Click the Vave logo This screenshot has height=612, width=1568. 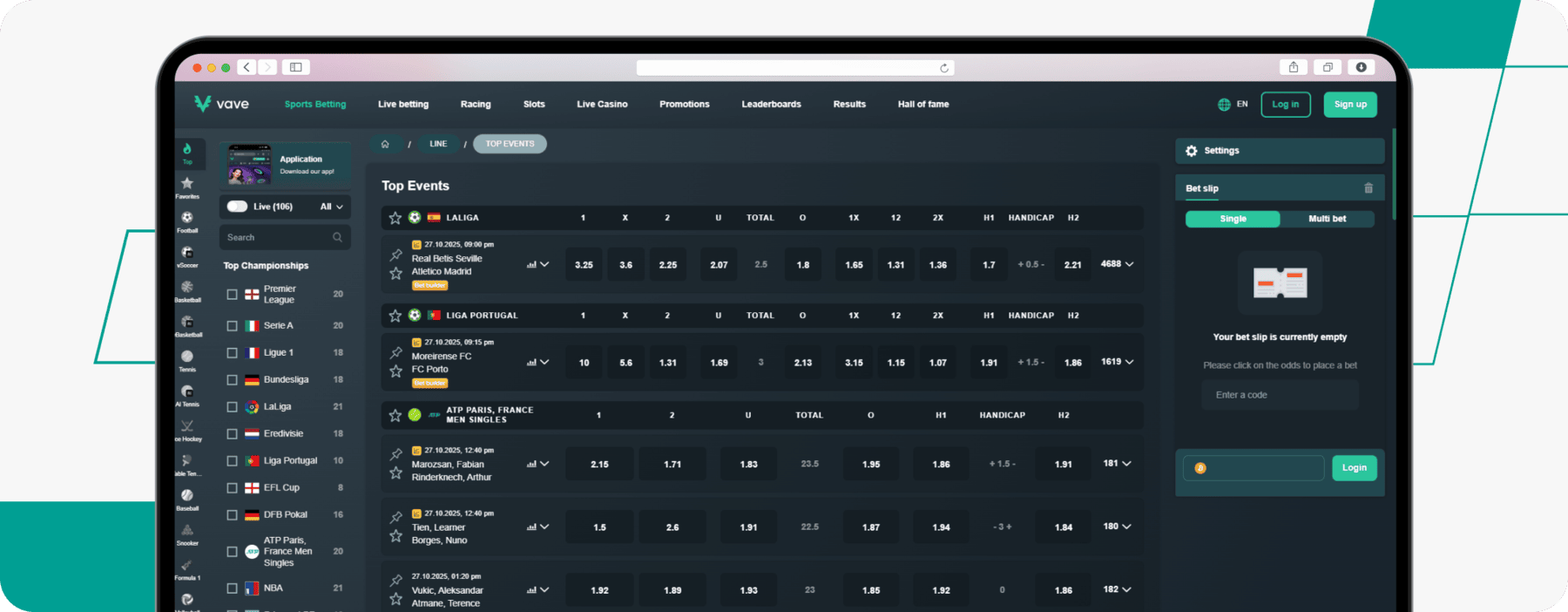click(221, 104)
